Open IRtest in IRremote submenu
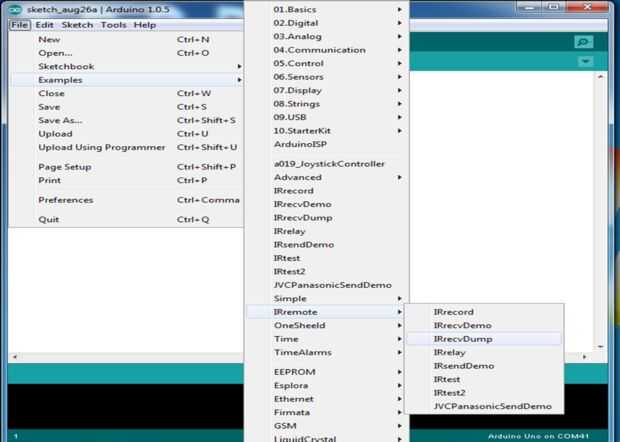The width and height of the screenshot is (620, 442). (484, 379)
